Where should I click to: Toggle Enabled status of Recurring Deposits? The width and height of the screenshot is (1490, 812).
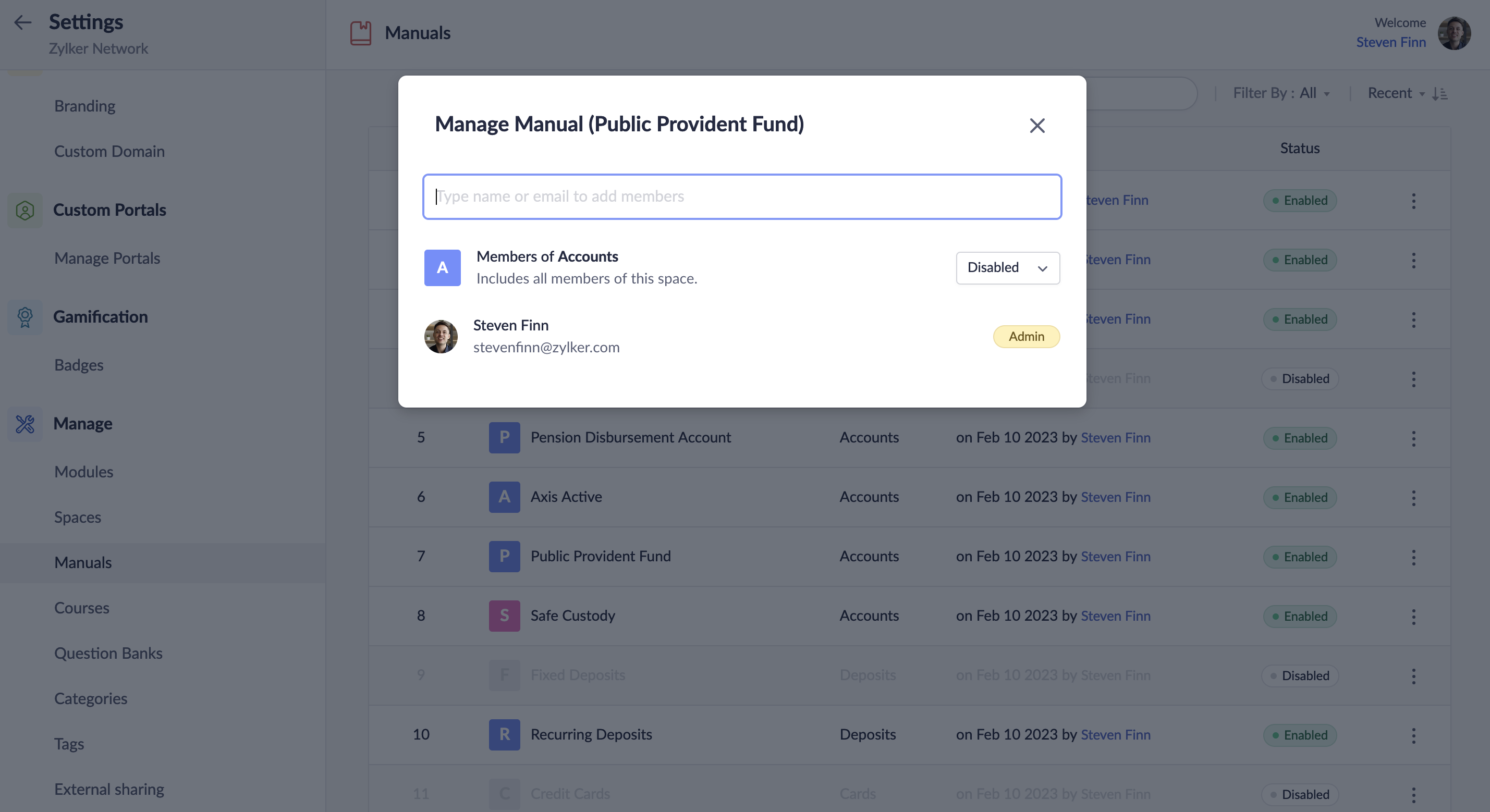click(x=1300, y=736)
